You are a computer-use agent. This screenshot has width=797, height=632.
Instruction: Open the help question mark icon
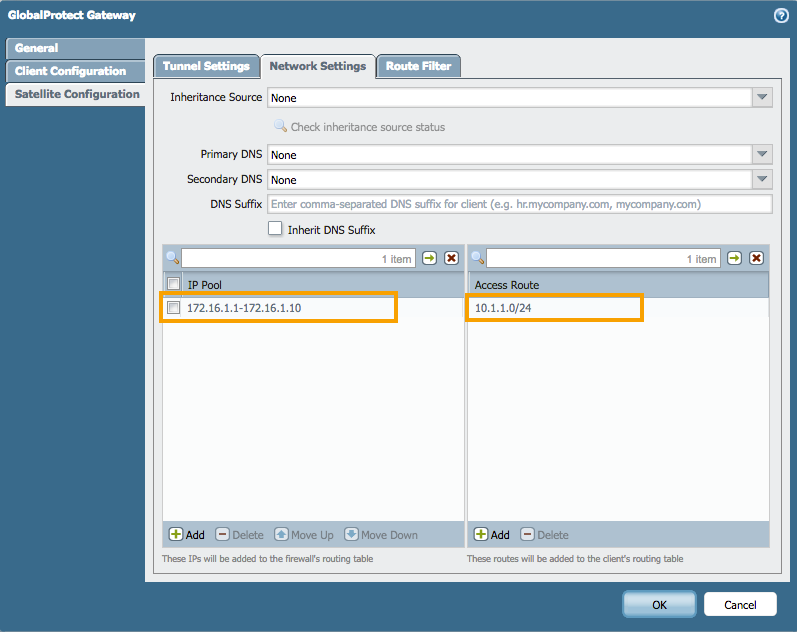tap(781, 16)
